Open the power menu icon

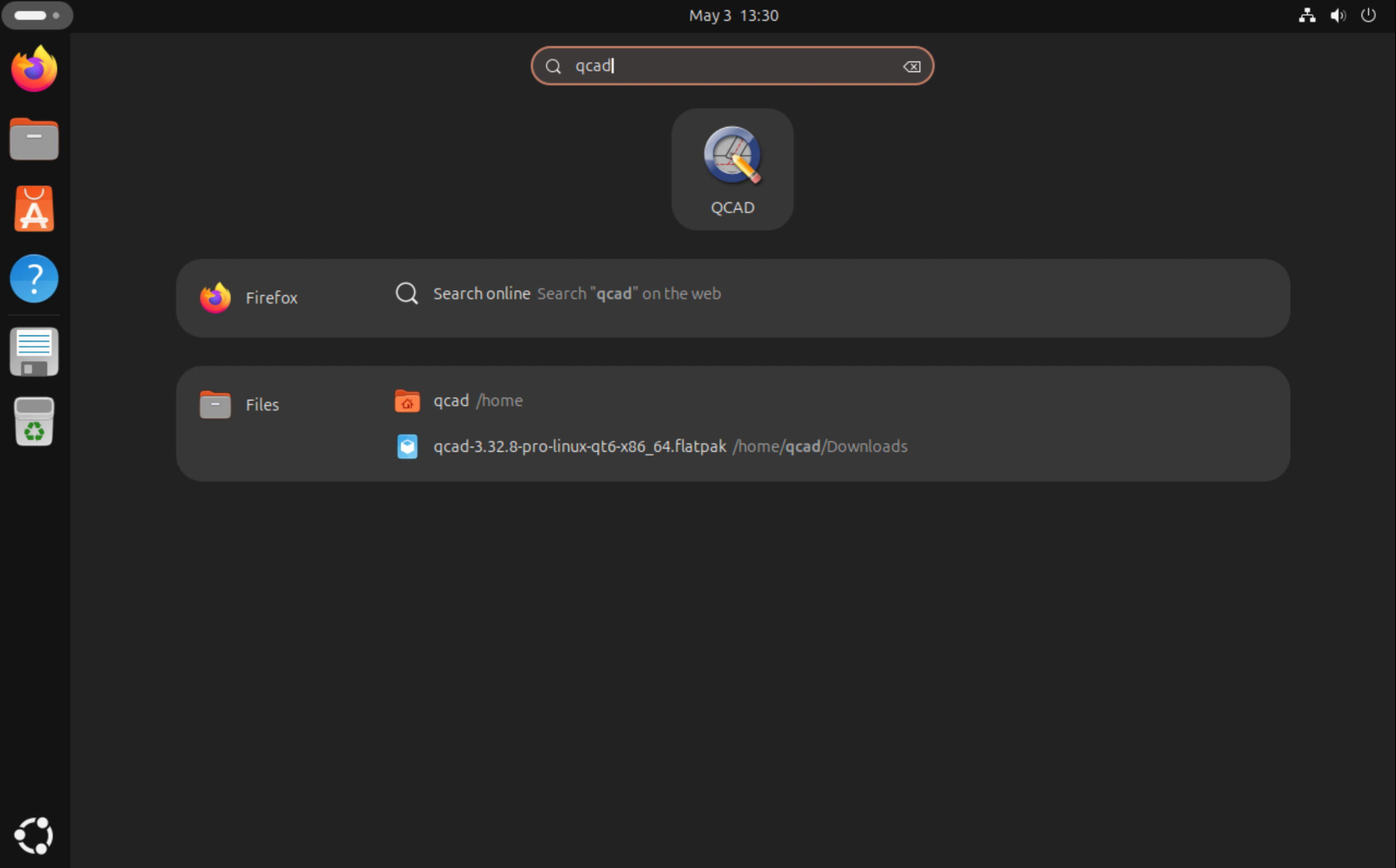tap(1368, 16)
